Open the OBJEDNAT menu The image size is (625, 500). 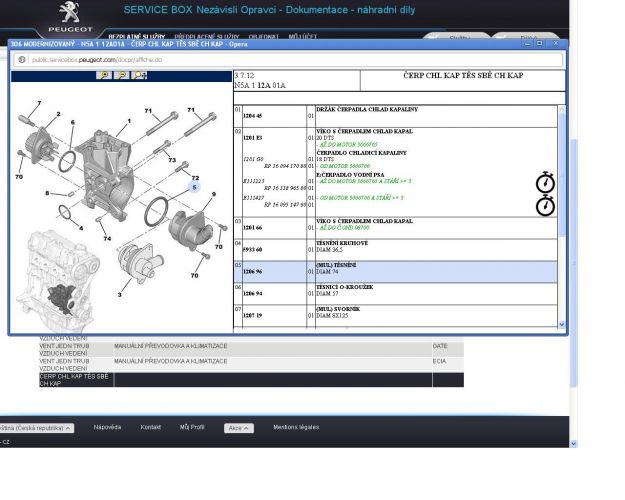tap(263, 36)
